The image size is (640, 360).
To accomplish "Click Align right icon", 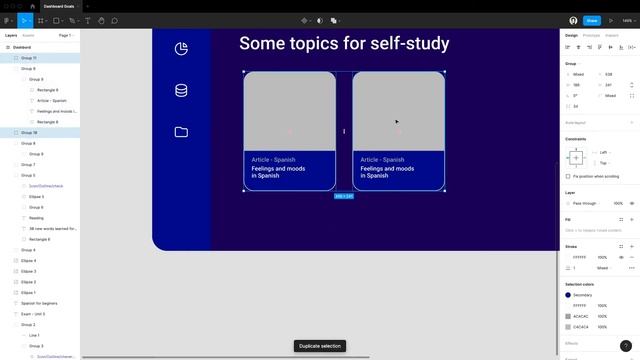I will [x=589, y=47].
